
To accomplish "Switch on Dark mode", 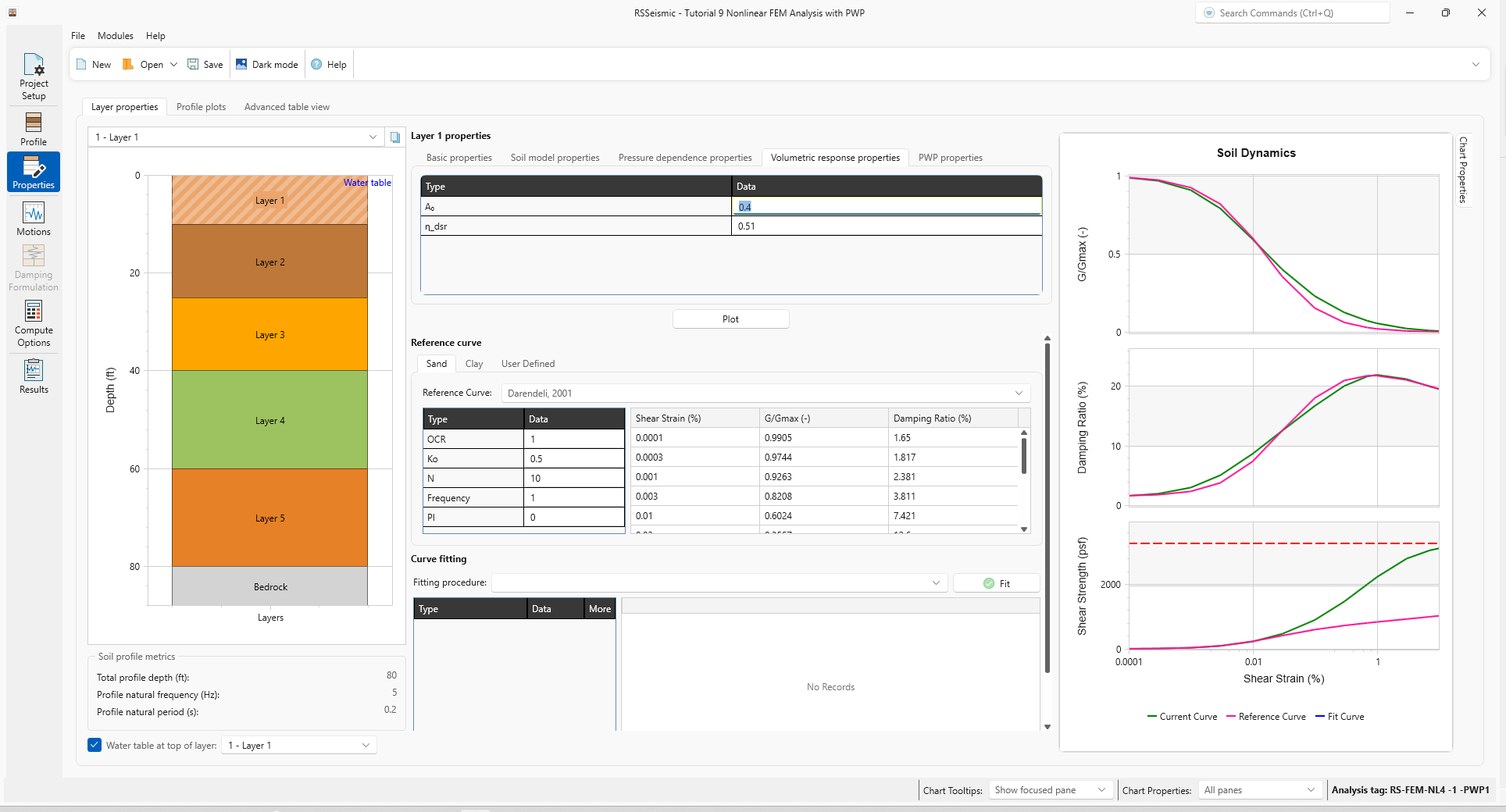I will click(267, 65).
